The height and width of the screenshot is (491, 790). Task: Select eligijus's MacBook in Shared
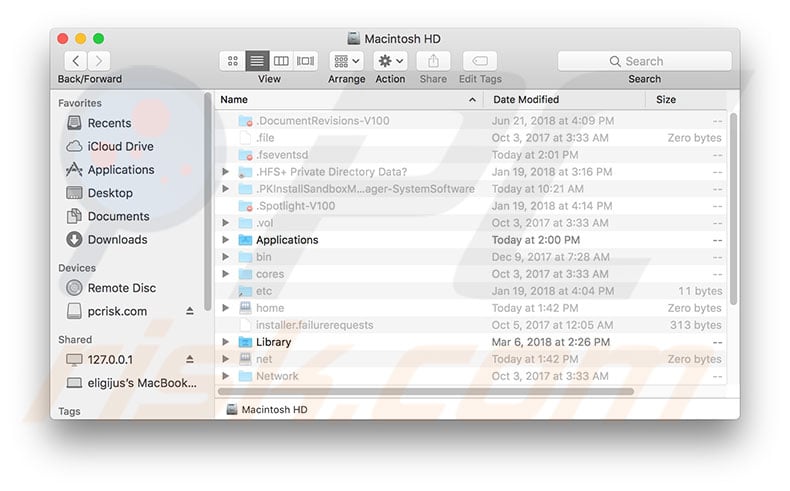click(x=131, y=383)
